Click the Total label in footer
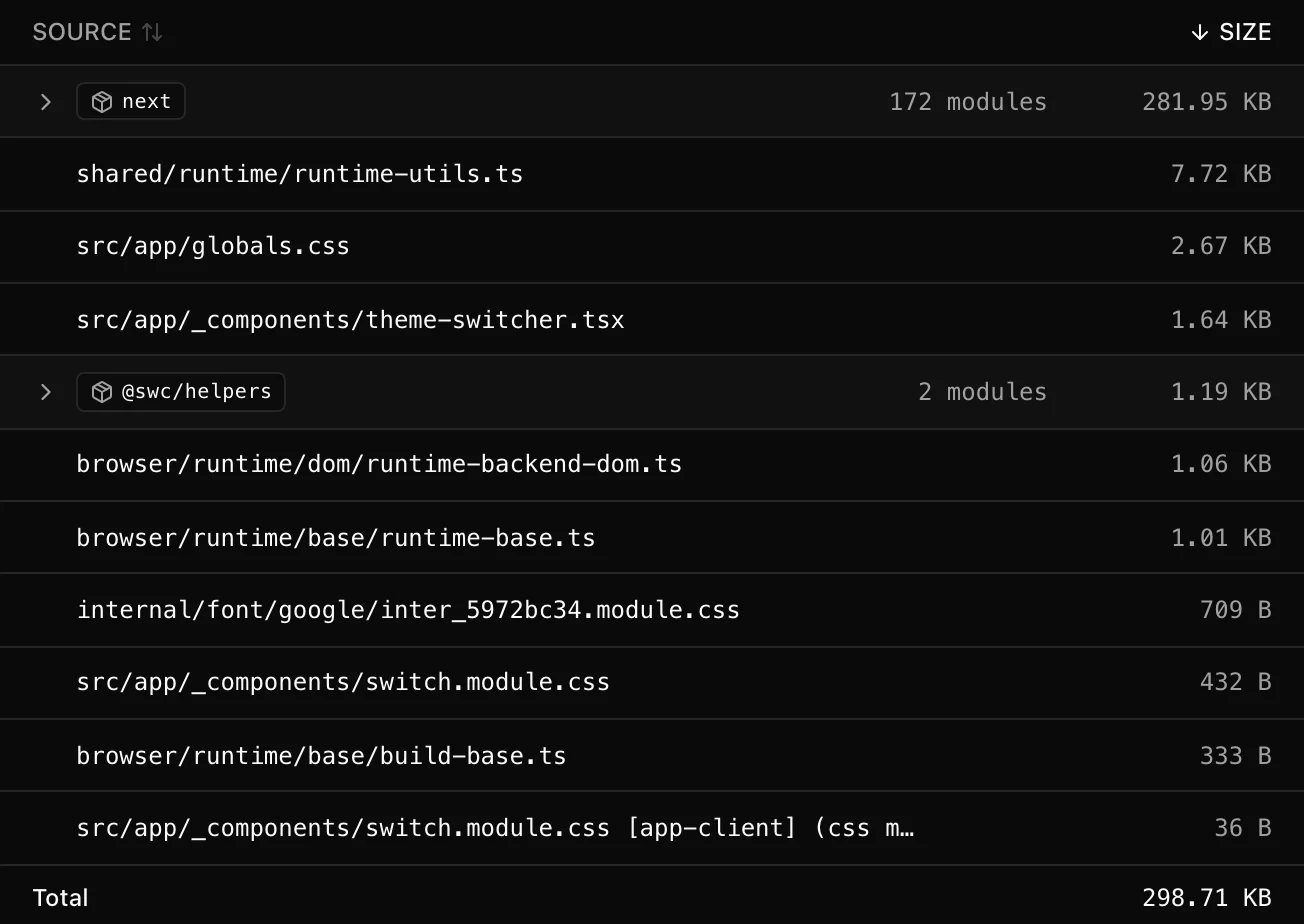The height and width of the screenshot is (924, 1304). [61, 898]
